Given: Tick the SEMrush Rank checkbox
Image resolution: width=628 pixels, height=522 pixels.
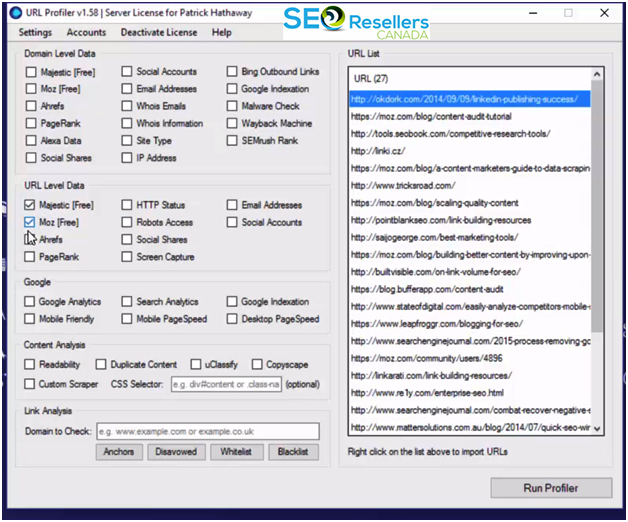Looking at the screenshot, I should (232, 140).
